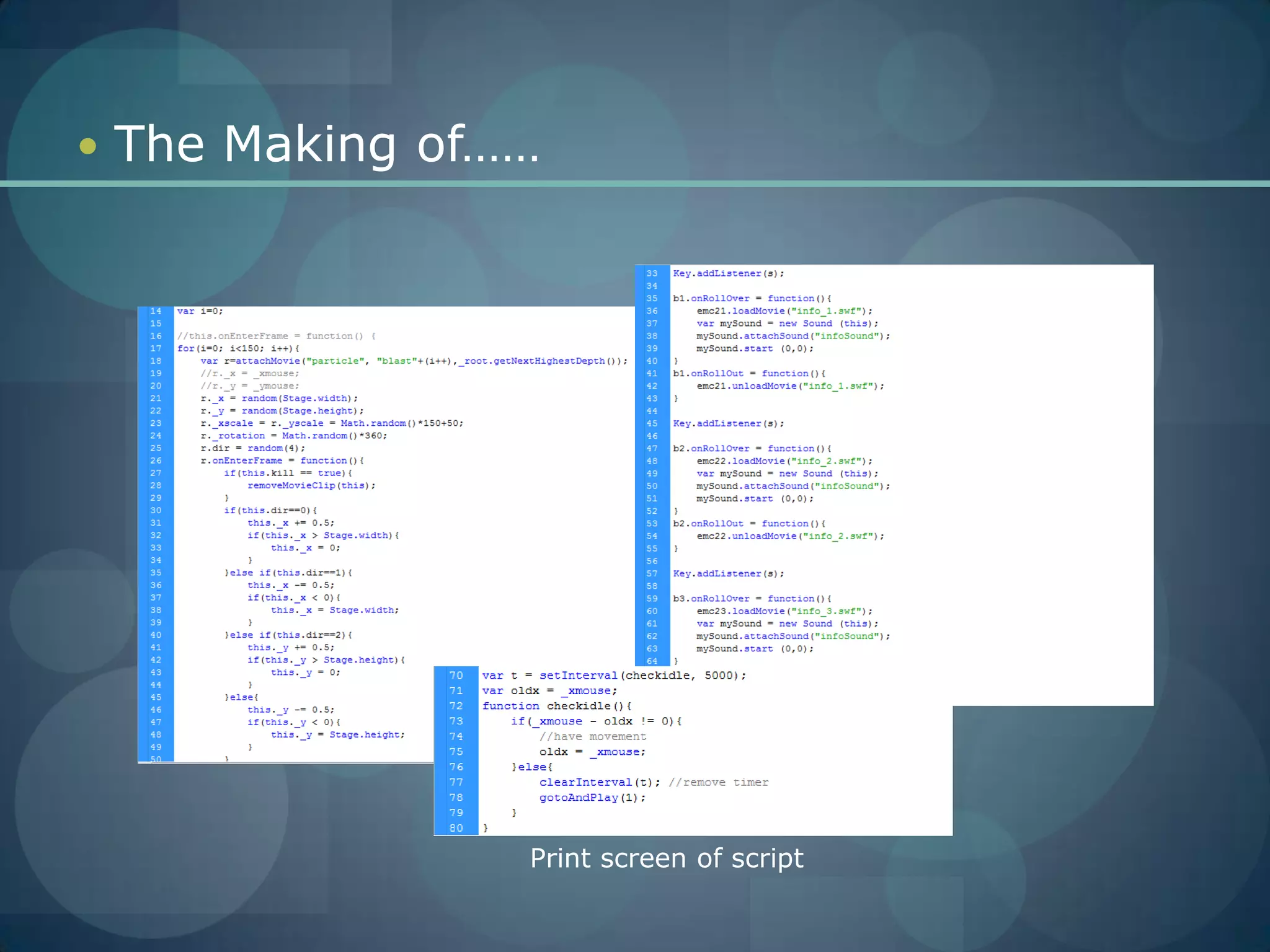
Task: Click line number 70 in the gutter
Action: tap(456, 676)
